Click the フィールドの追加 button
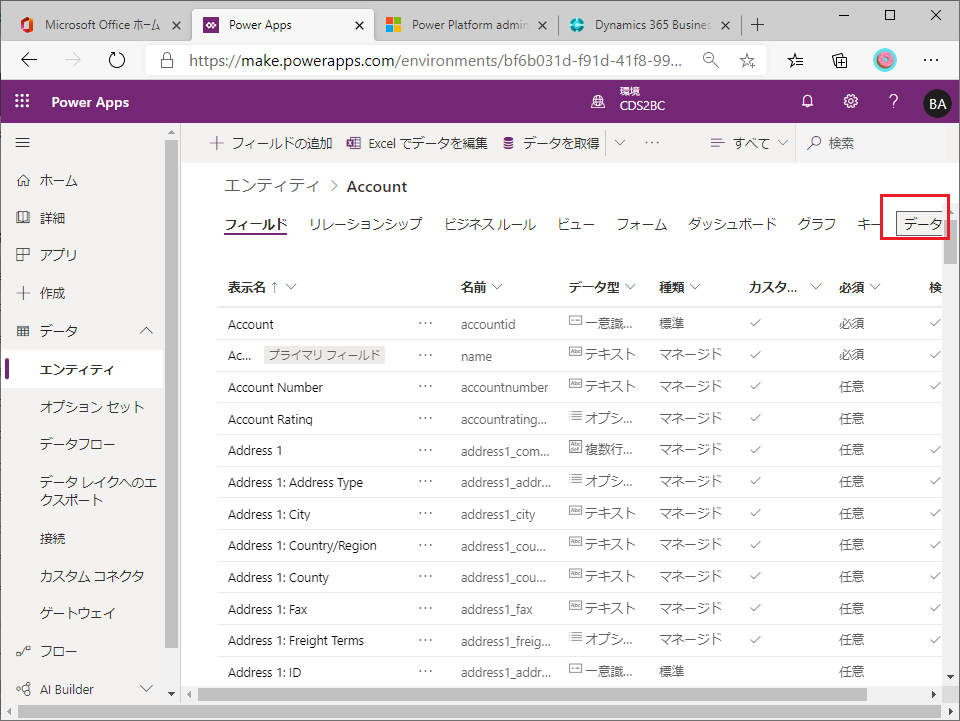 [271, 143]
